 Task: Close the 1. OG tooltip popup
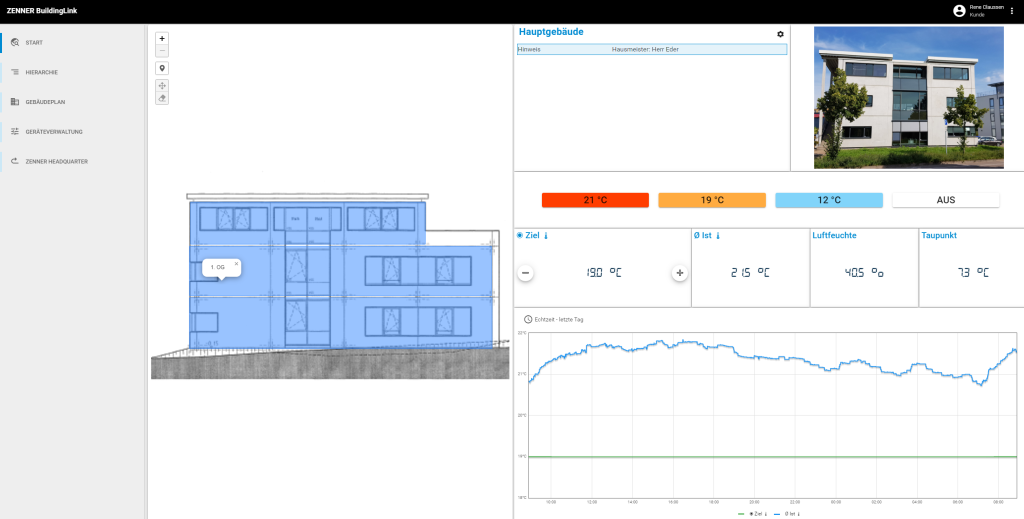(x=236, y=264)
